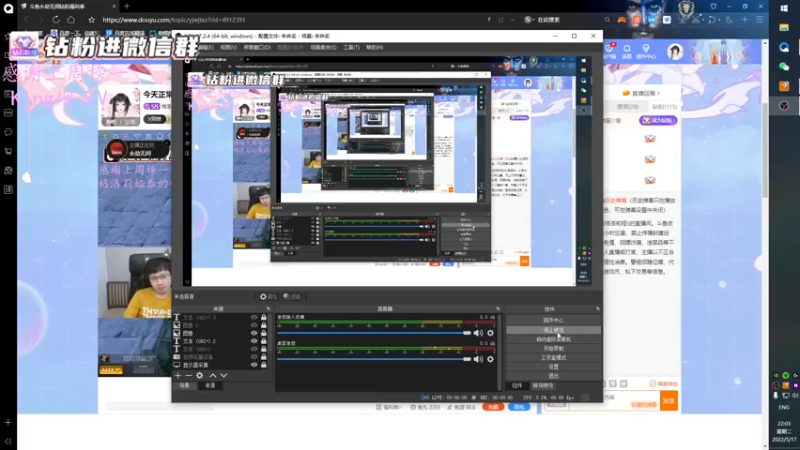The height and width of the screenshot is (450, 800).
Task: Adjust the audio input device volume slider
Action: pos(374,333)
